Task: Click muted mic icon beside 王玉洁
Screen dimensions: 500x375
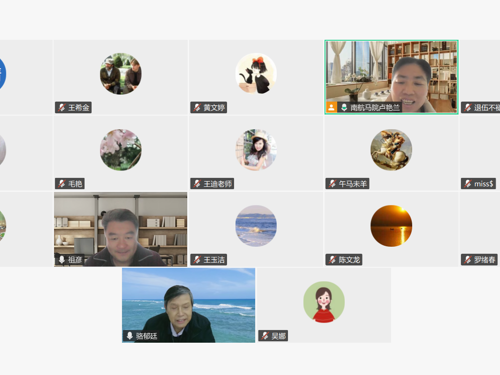Action: point(197,259)
